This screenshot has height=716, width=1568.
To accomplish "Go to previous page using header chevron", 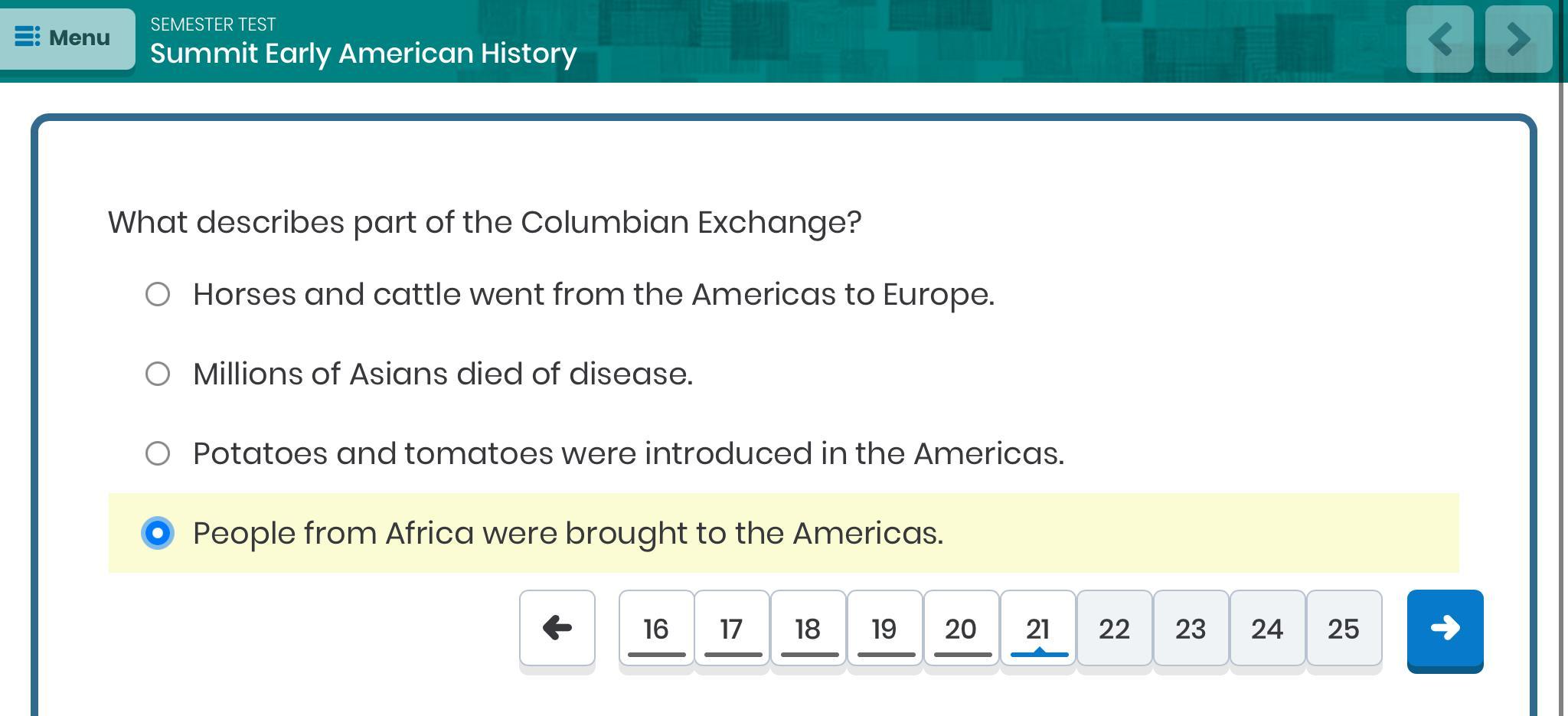I will (x=1439, y=39).
